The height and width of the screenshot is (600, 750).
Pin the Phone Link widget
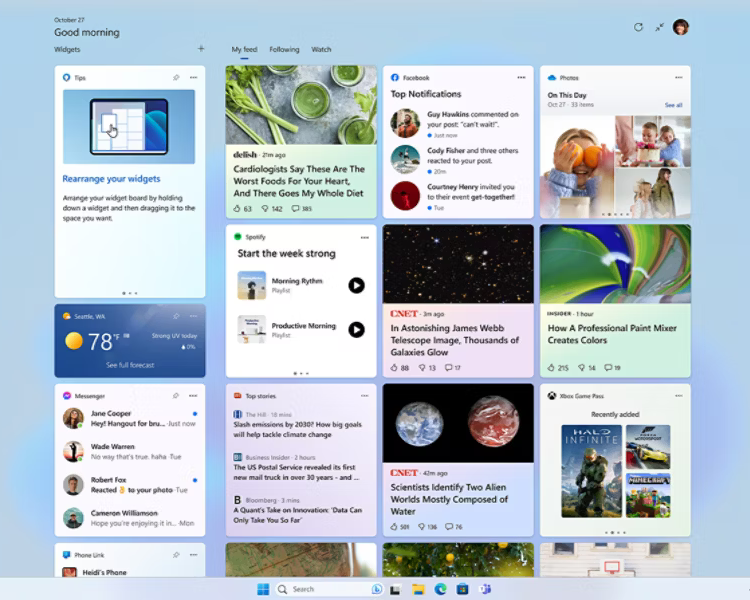(x=176, y=555)
